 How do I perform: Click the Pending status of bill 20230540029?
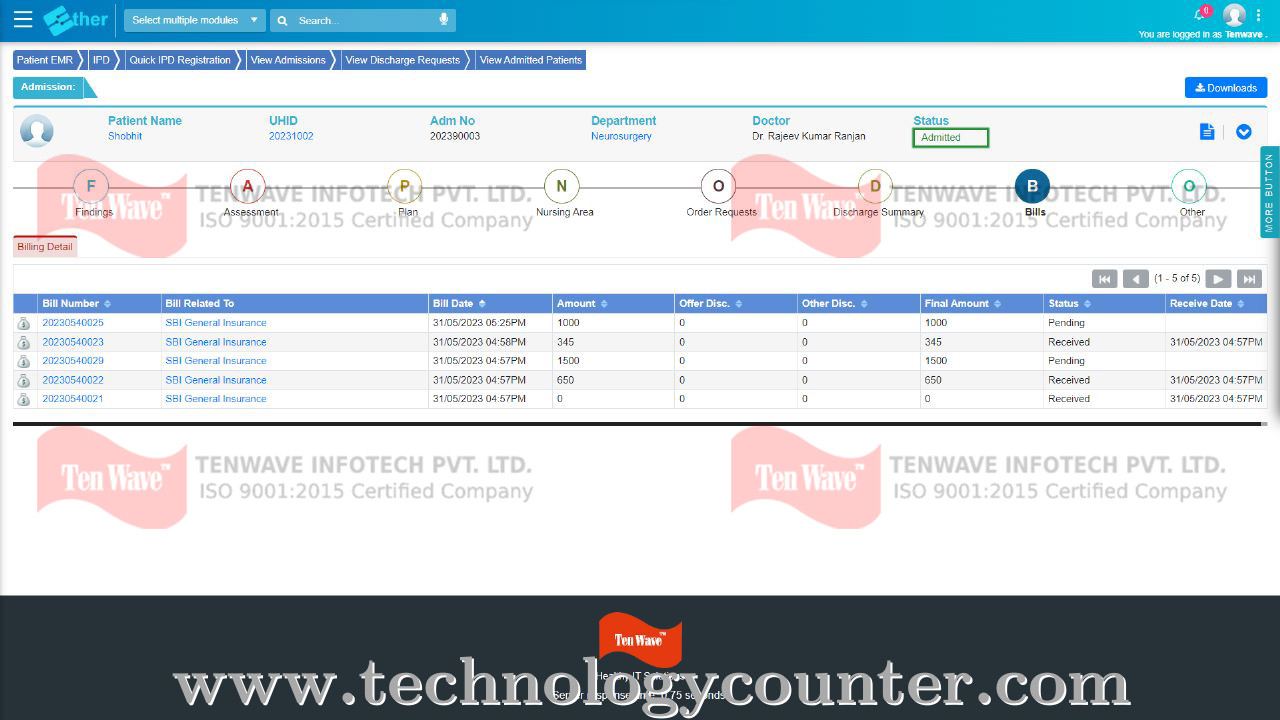point(1066,361)
